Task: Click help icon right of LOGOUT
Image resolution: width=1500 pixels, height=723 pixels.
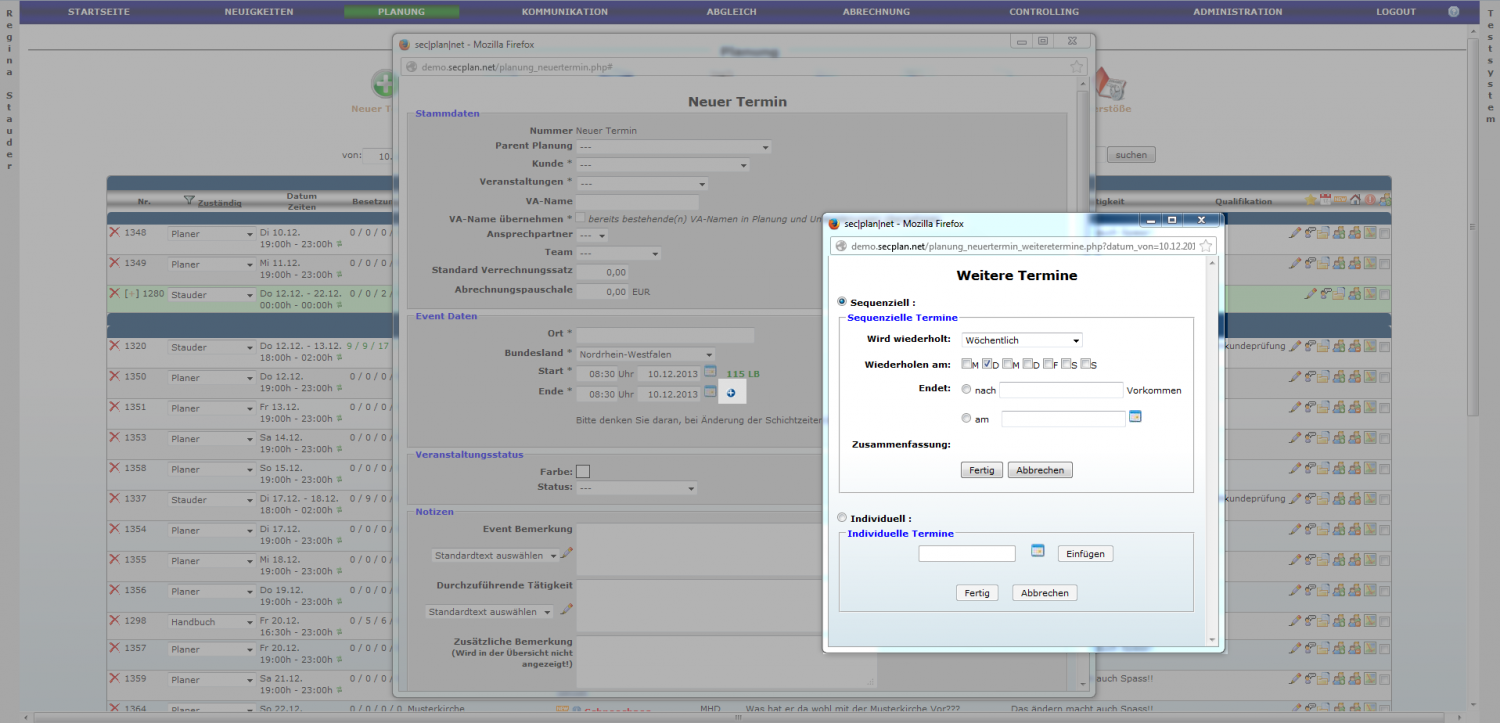Action: (1454, 12)
